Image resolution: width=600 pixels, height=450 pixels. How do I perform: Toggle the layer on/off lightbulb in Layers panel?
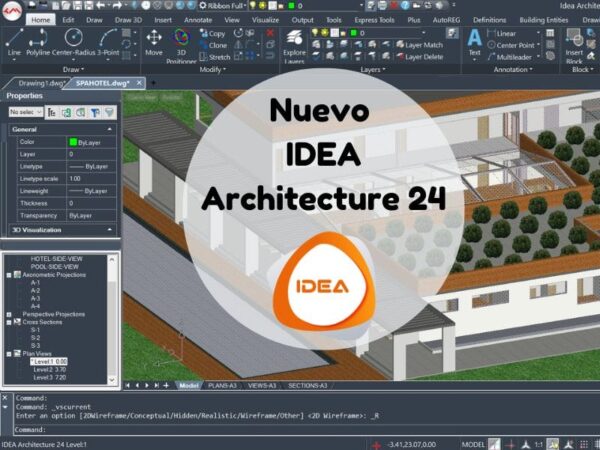click(315, 33)
